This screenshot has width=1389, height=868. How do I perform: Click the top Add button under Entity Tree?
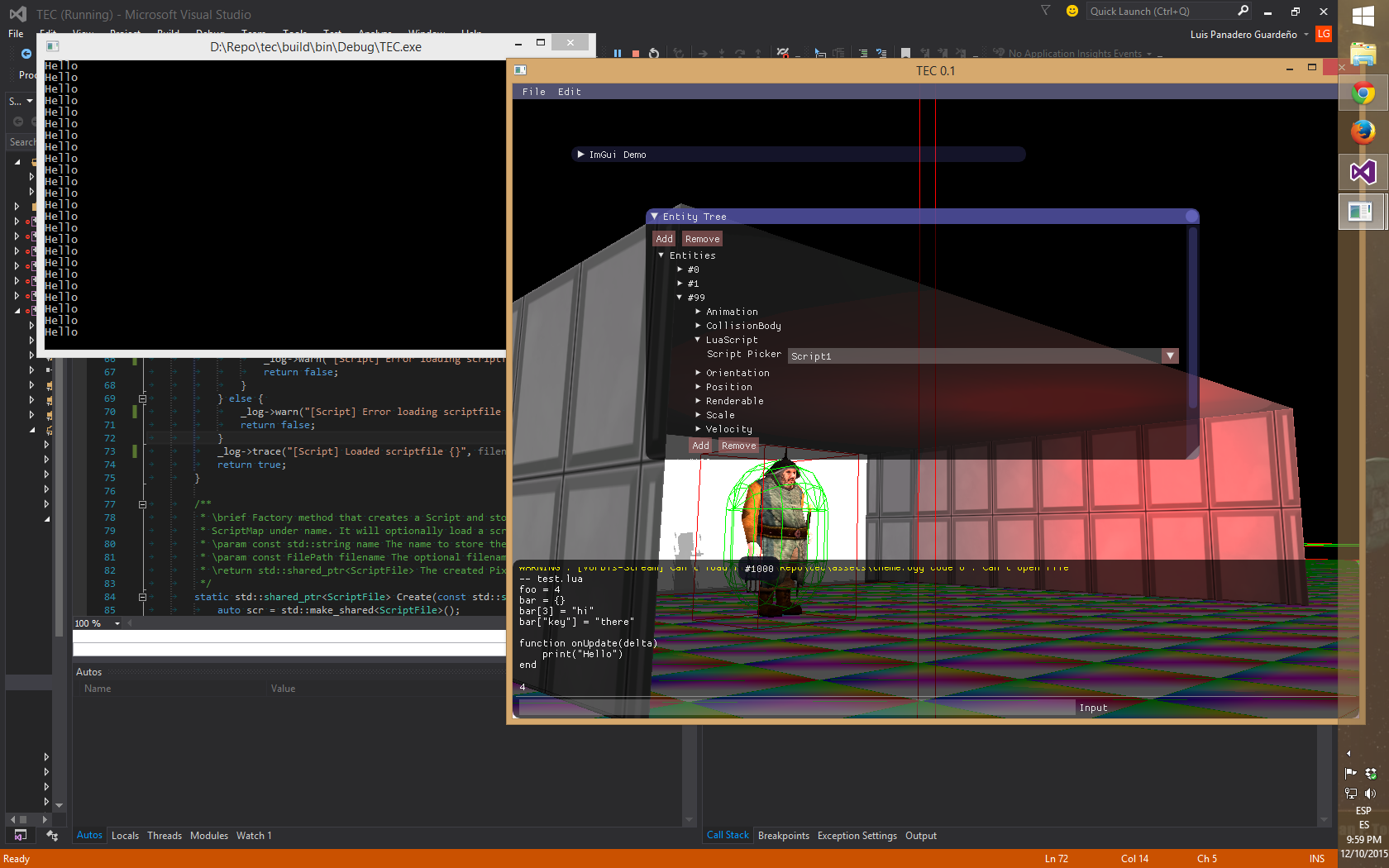(664, 239)
